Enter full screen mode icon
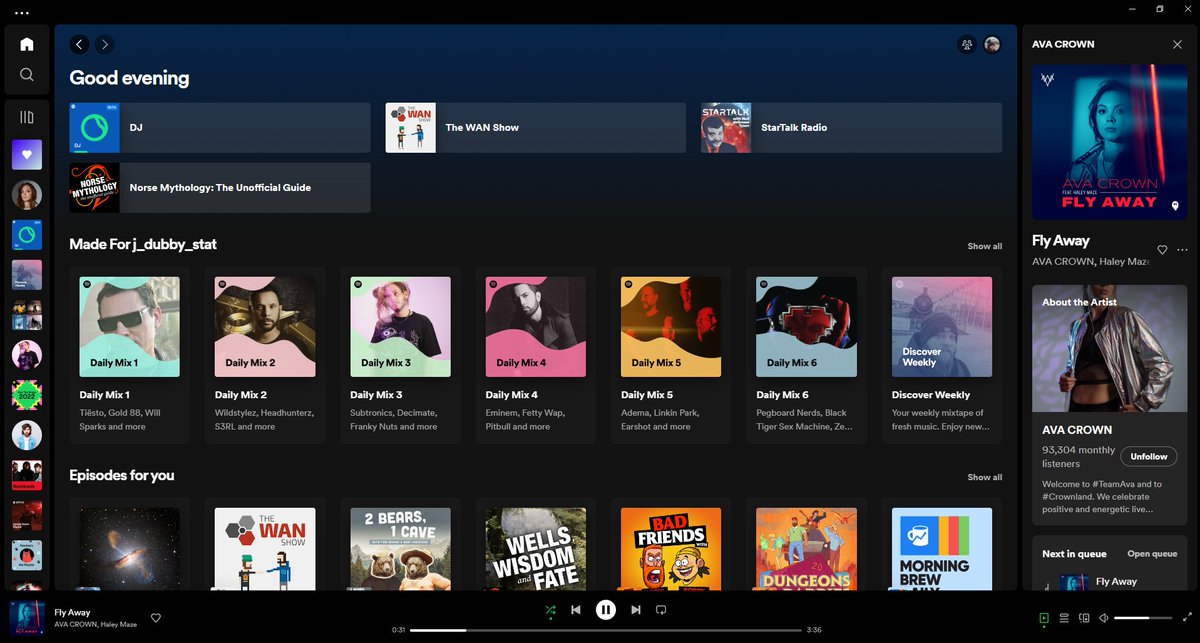Viewport: 1200px width, 643px height. click(1186, 618)
